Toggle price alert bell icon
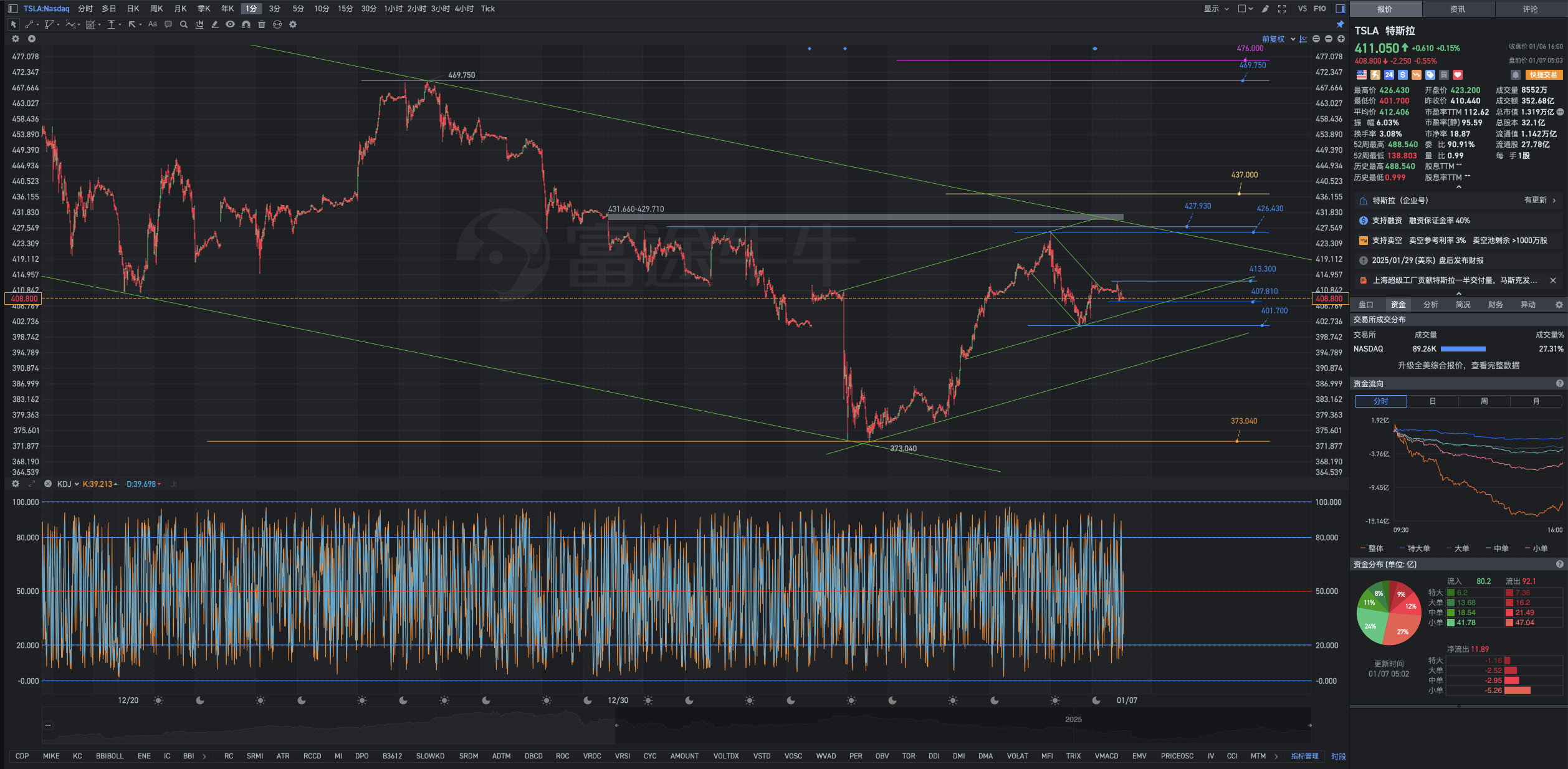 1516,75
